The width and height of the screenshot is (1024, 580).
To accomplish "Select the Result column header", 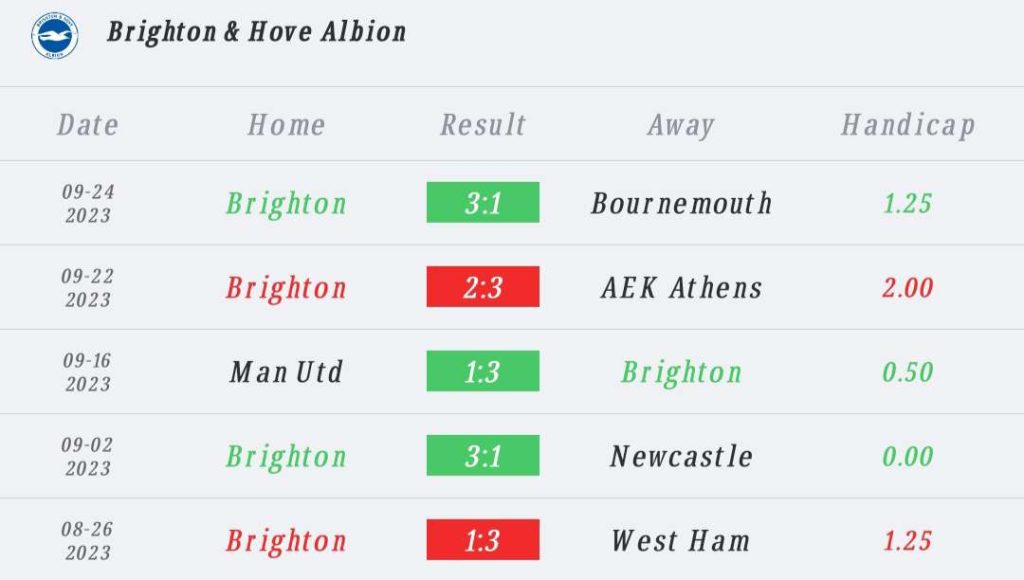I will (x=483, y=125).
